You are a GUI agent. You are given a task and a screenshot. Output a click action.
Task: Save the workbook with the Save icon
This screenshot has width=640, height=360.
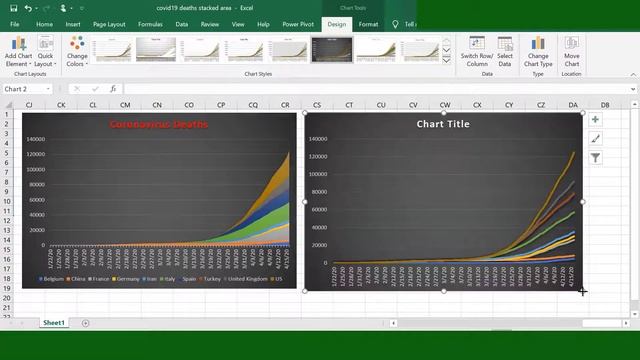[x=13, y=8]
